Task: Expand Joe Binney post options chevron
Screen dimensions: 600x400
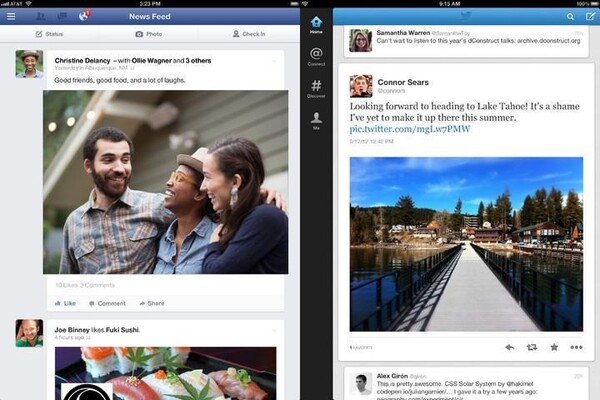Action: tap(274, 330)
